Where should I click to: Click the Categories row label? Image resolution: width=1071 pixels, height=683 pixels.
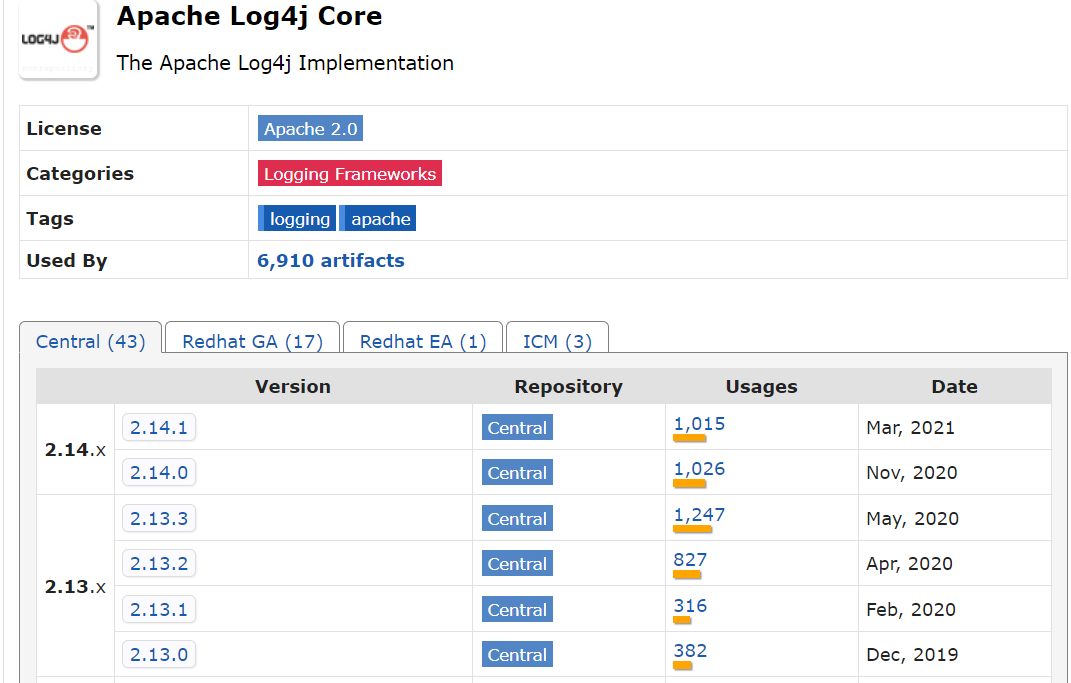click(80, 173)
